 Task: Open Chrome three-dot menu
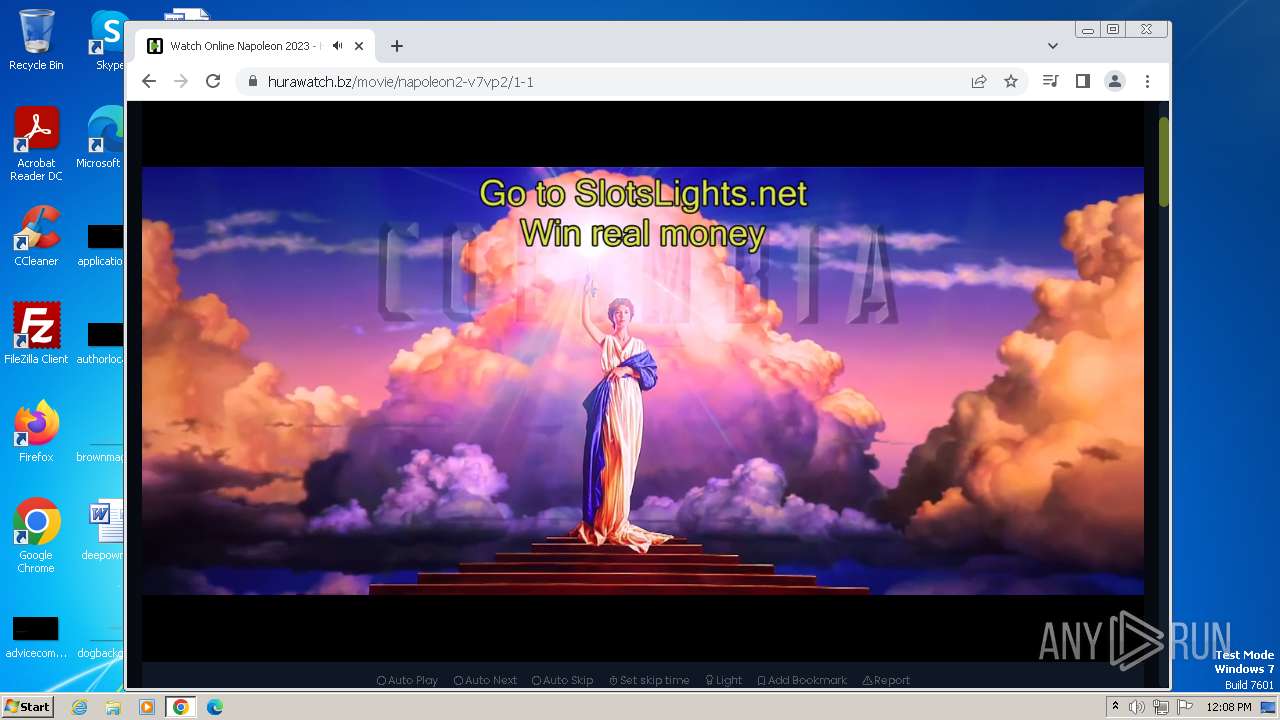(x=1147, y=82)
